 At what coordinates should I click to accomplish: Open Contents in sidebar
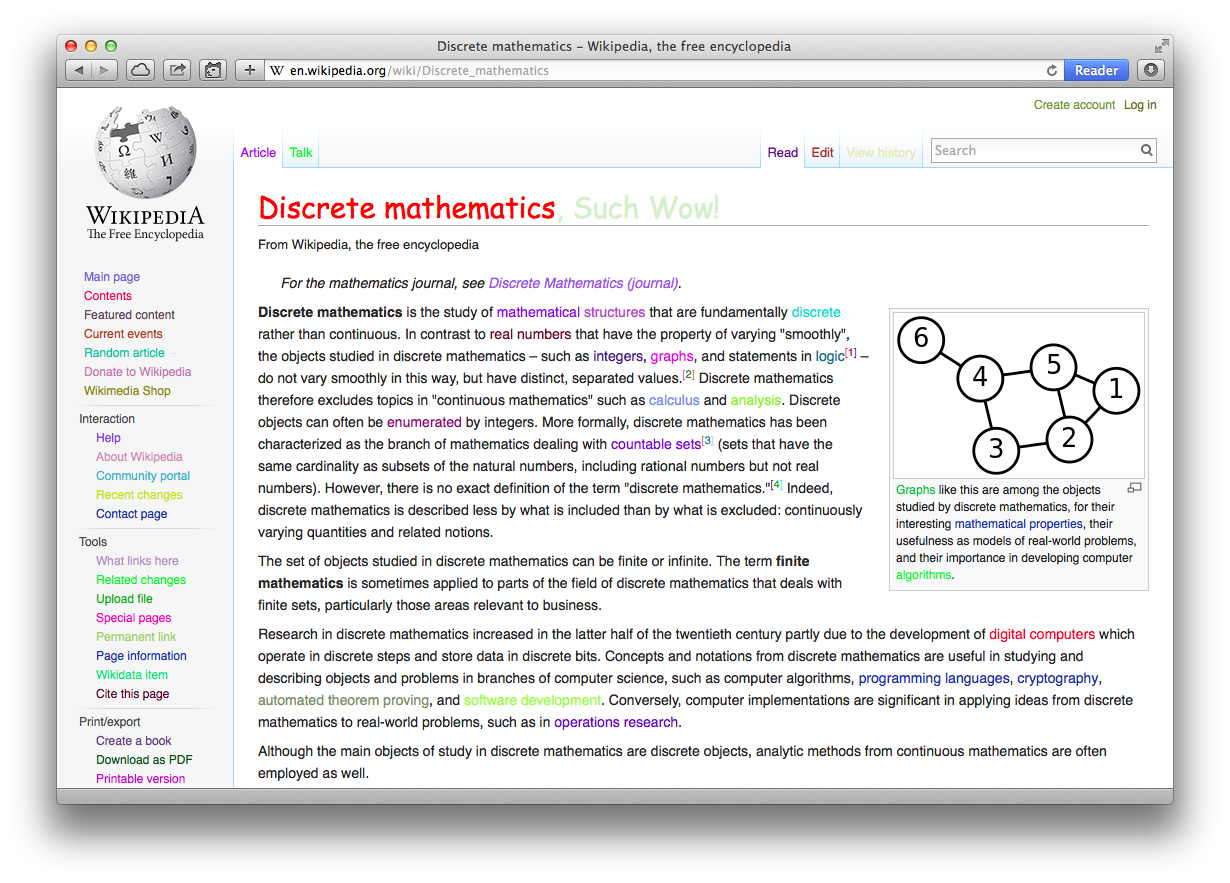click(x=108, y=296)
